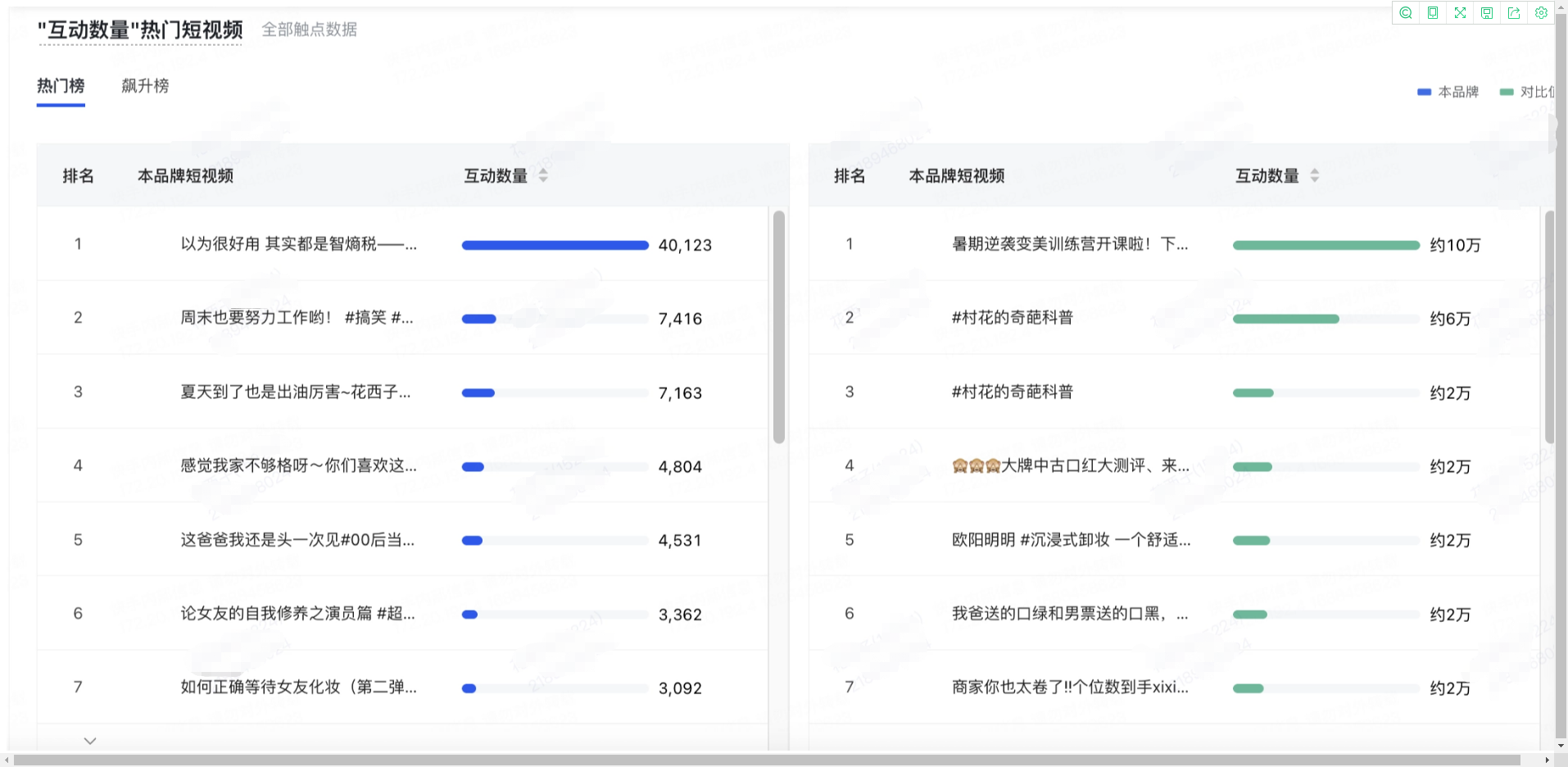Image resolution: width=1568 pixels, height=767 pixels.
Task: Click the blue bar for 7,416
Action: [479, 319]
